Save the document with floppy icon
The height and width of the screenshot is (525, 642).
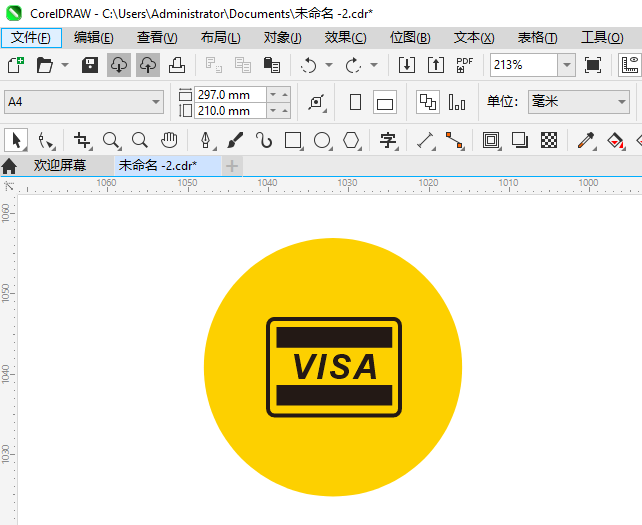pyautogui.click(x=90, y=65)
